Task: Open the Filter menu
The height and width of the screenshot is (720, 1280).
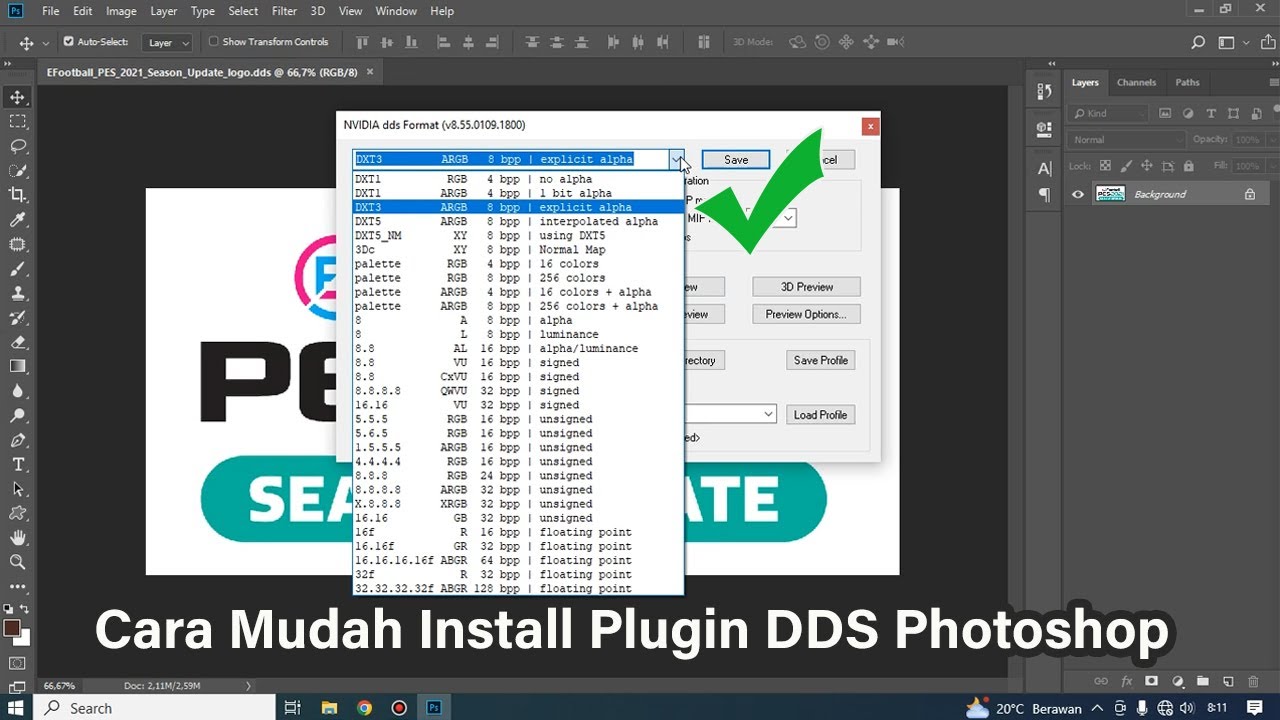Action: click(x=285, y=11)
